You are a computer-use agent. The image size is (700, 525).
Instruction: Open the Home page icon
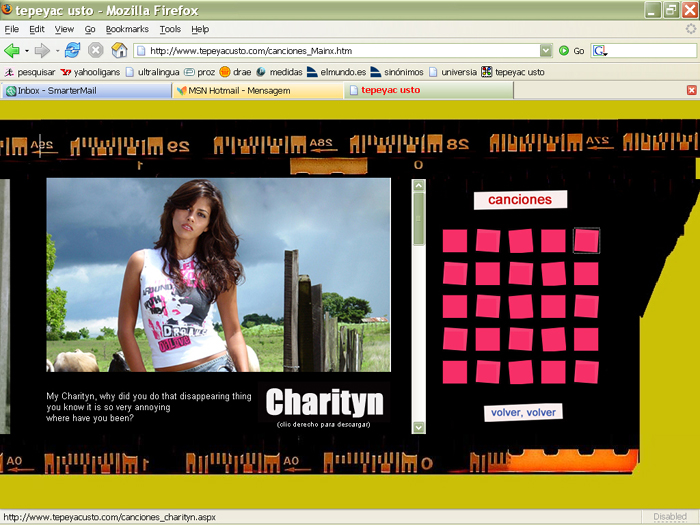pos(119,50)
